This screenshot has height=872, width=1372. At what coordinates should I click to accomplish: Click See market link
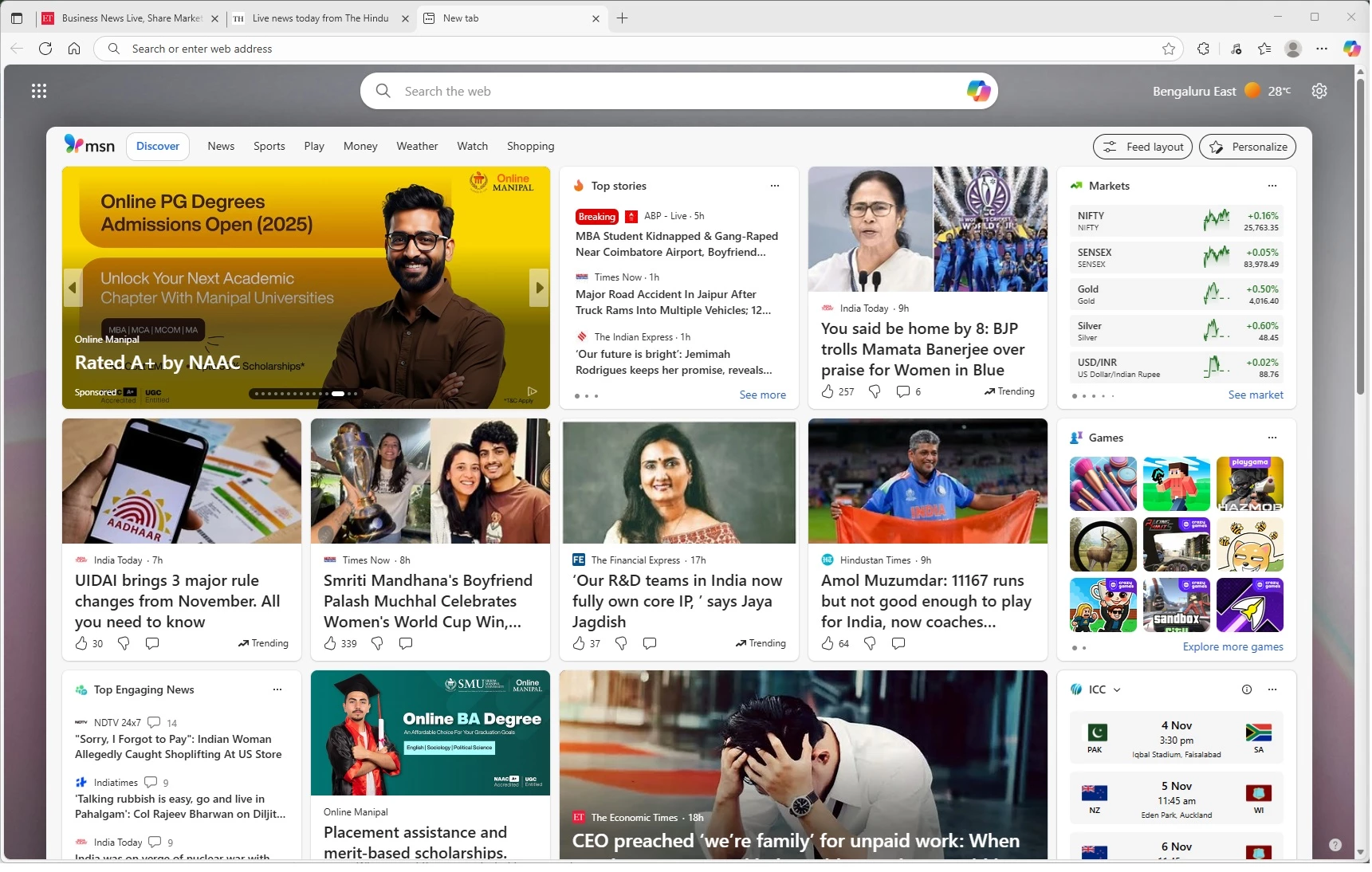(x=1256, y=395)
